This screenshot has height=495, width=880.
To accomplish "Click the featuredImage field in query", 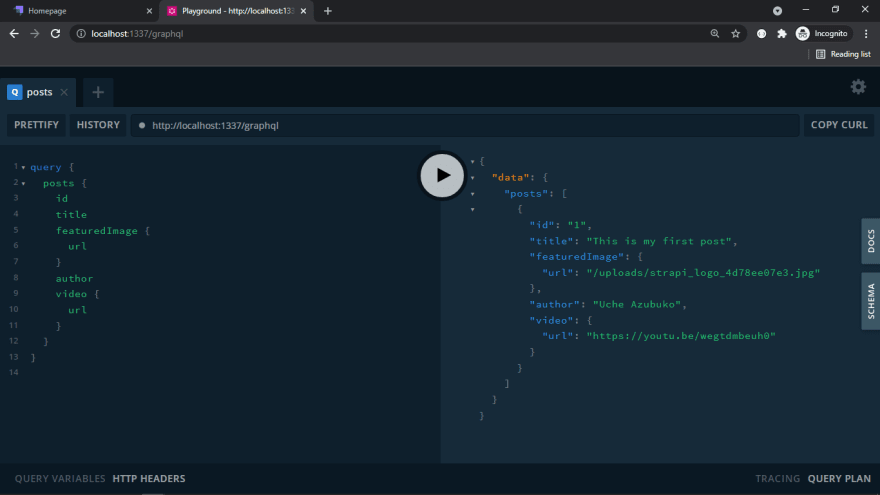I will point(97,231).
